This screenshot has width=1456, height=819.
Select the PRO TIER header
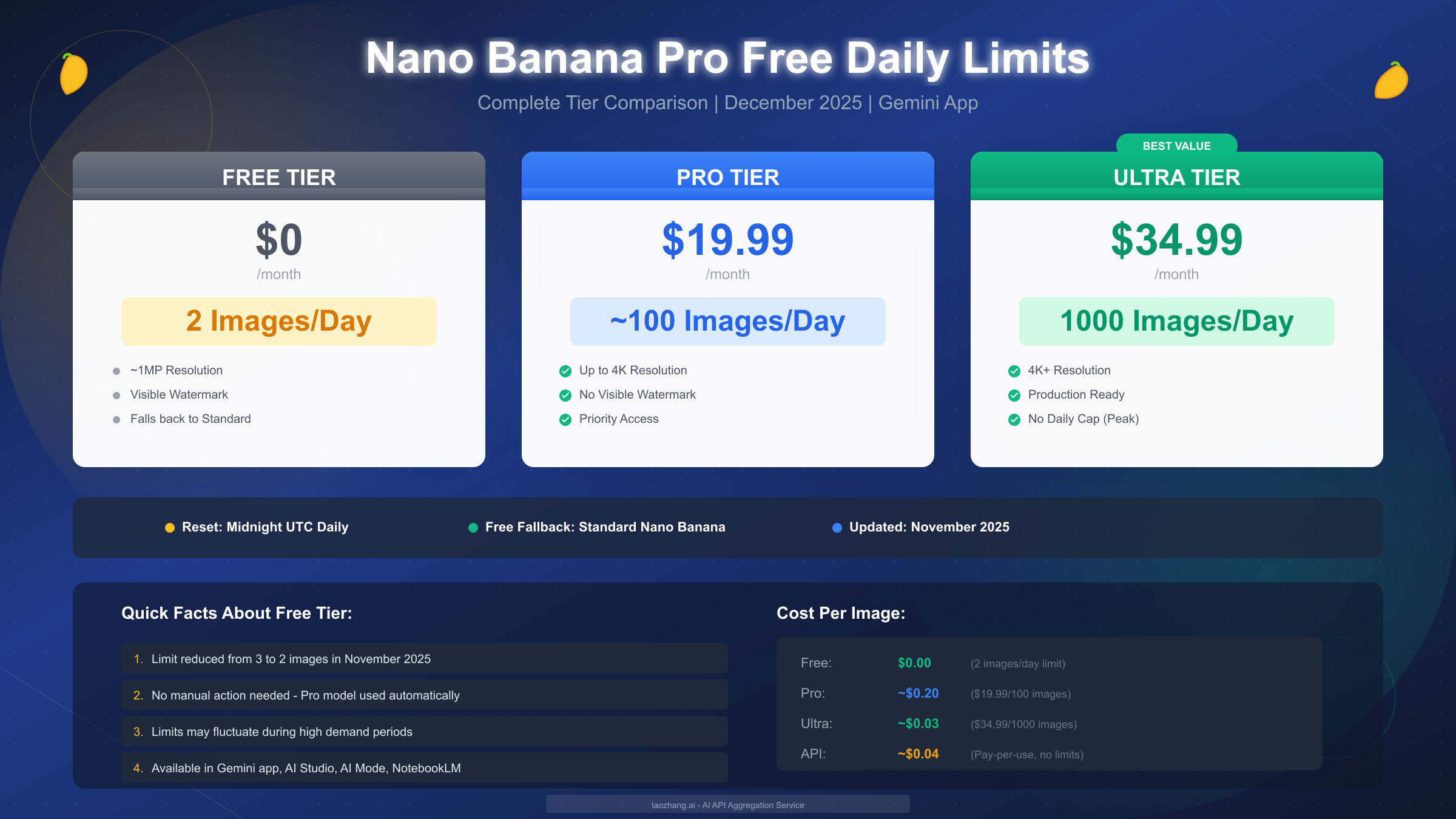(728, 177)
